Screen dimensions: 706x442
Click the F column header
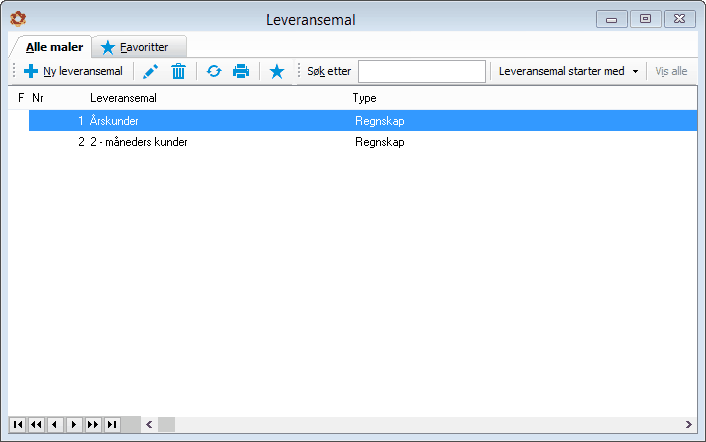coord(21,98)
